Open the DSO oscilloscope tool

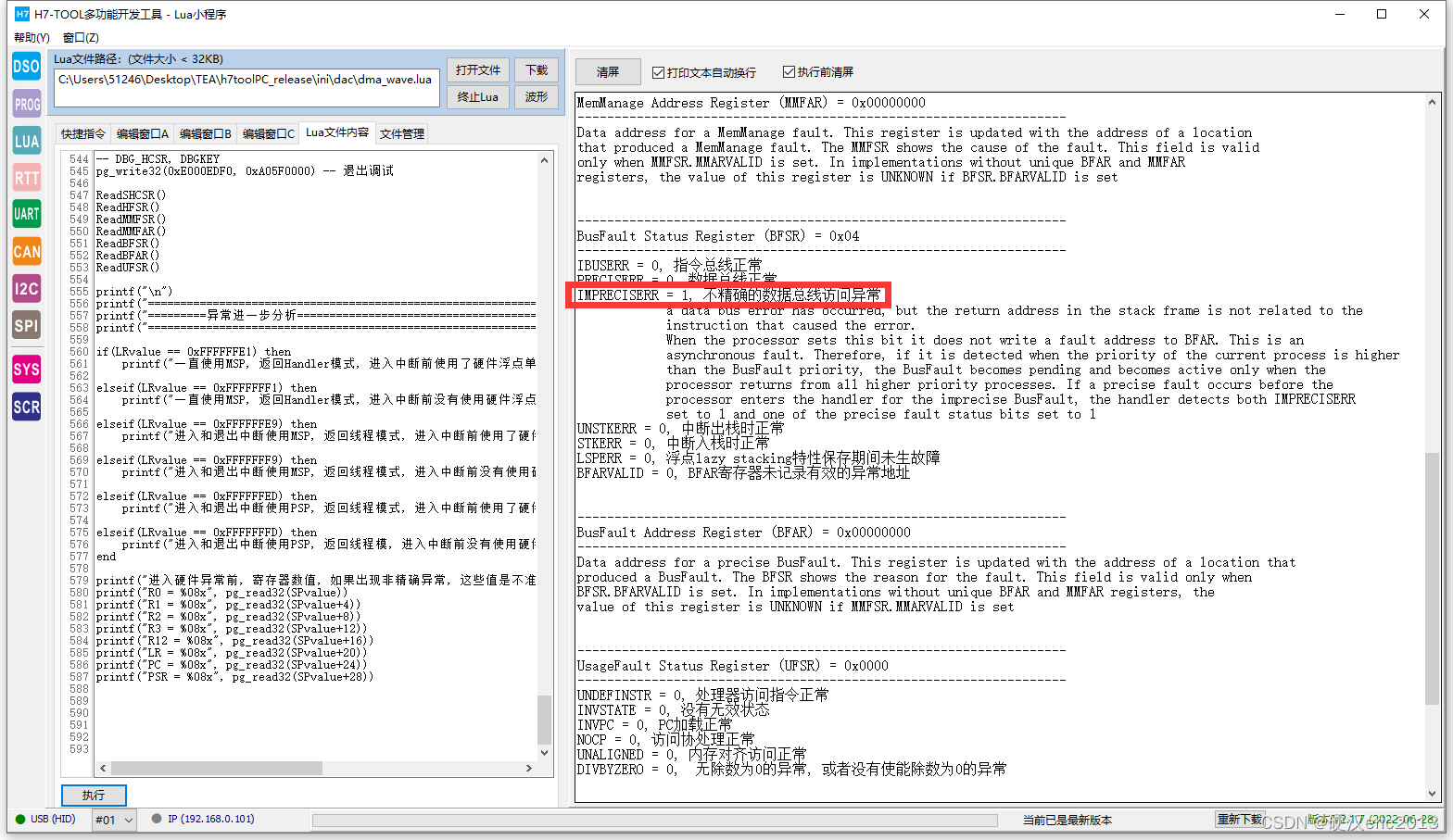pos(26,66)
